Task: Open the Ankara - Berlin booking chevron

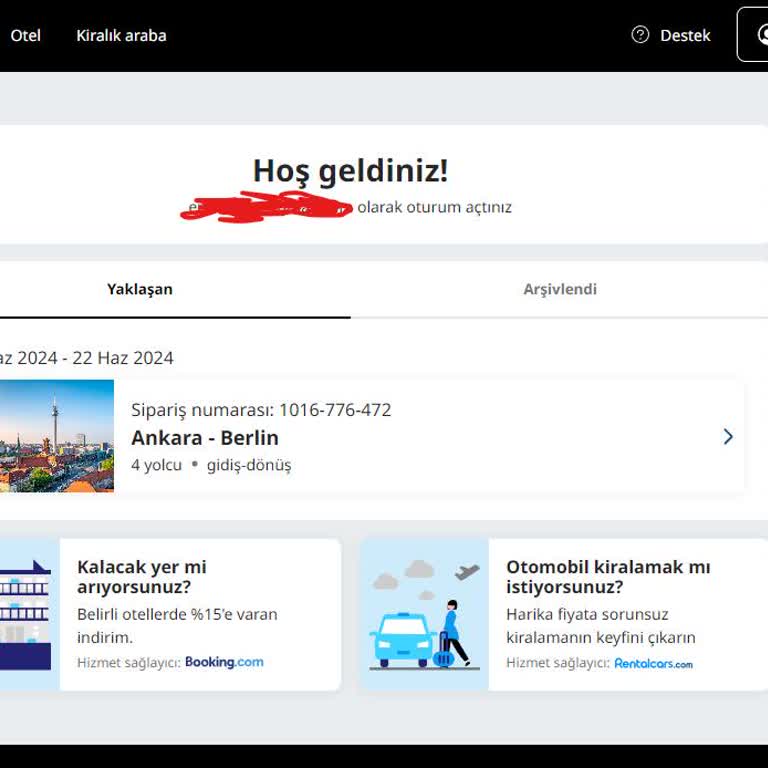Action: pyautogui.click(x=728, y=436)
